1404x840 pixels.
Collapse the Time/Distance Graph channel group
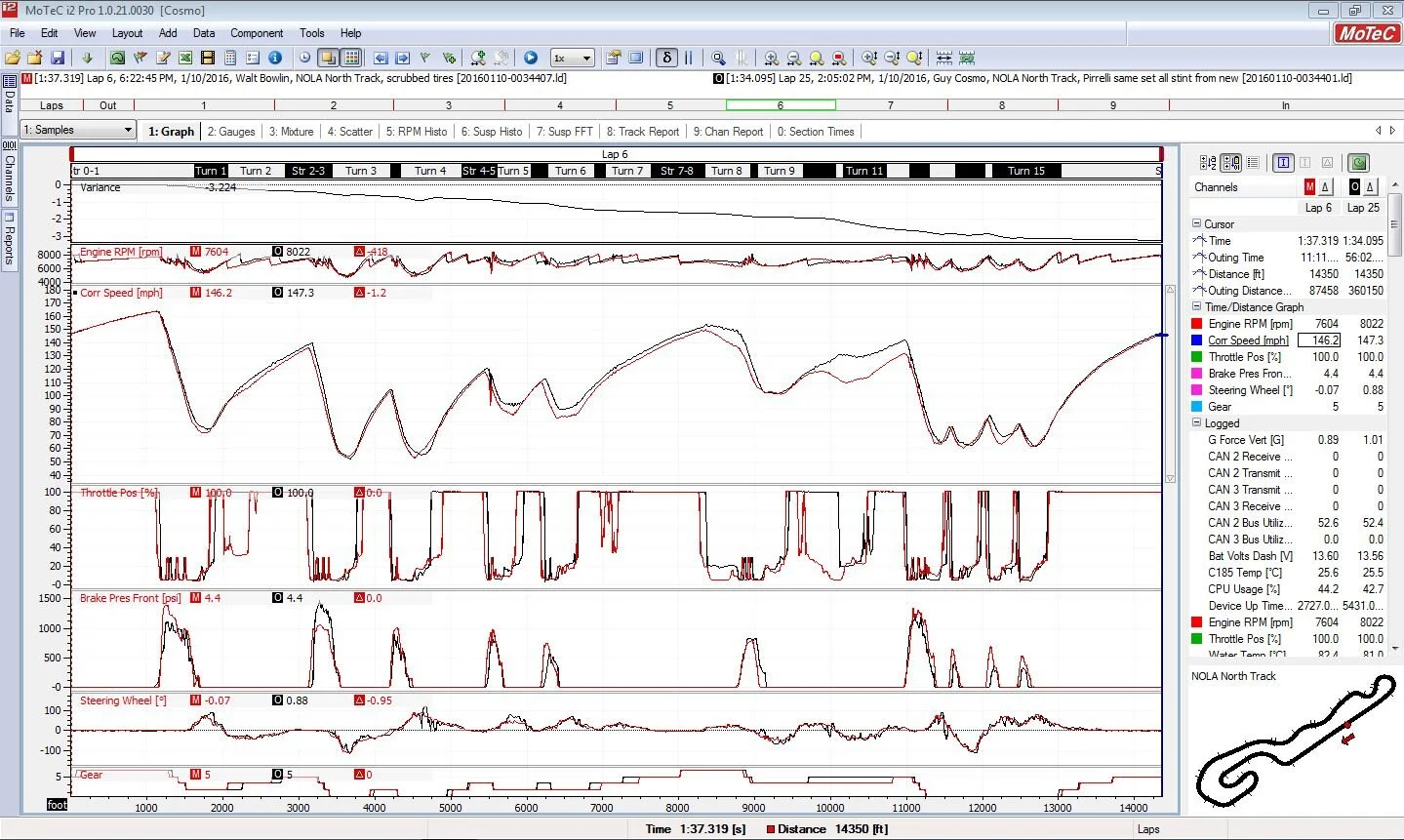[1196, 306]
